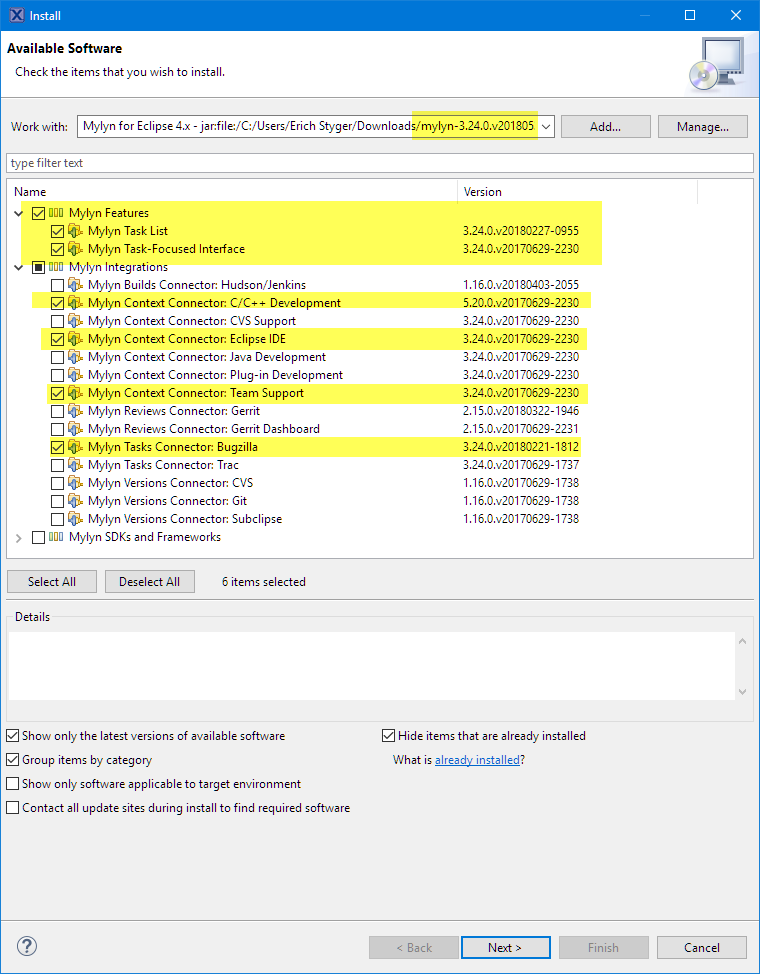The width and height of the screenshot is (760, 974).
Task: Click the help question mark icon
Action: (x=27, y=946)
